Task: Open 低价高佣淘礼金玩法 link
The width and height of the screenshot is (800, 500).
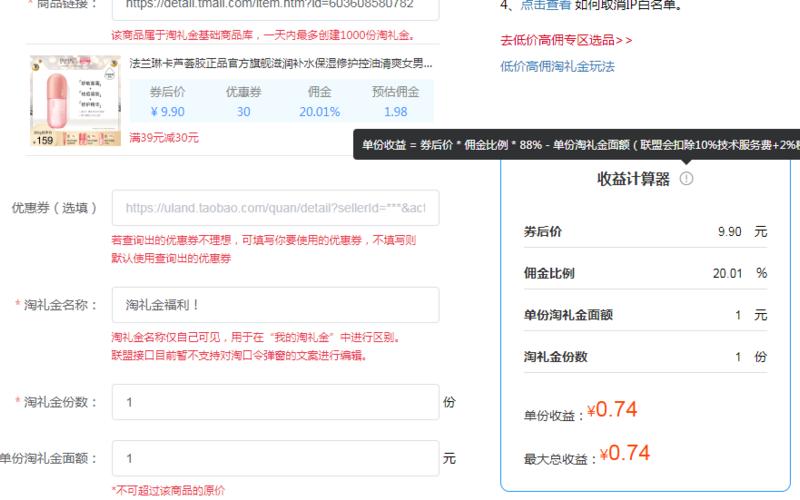Action: (557, 66)
